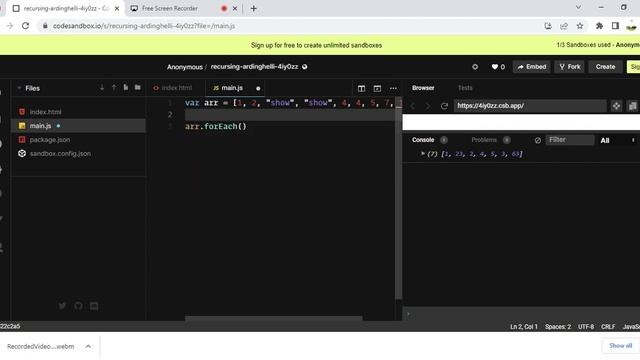Select the Console tab
Screen dimensions: 640x360
point(423,140)
